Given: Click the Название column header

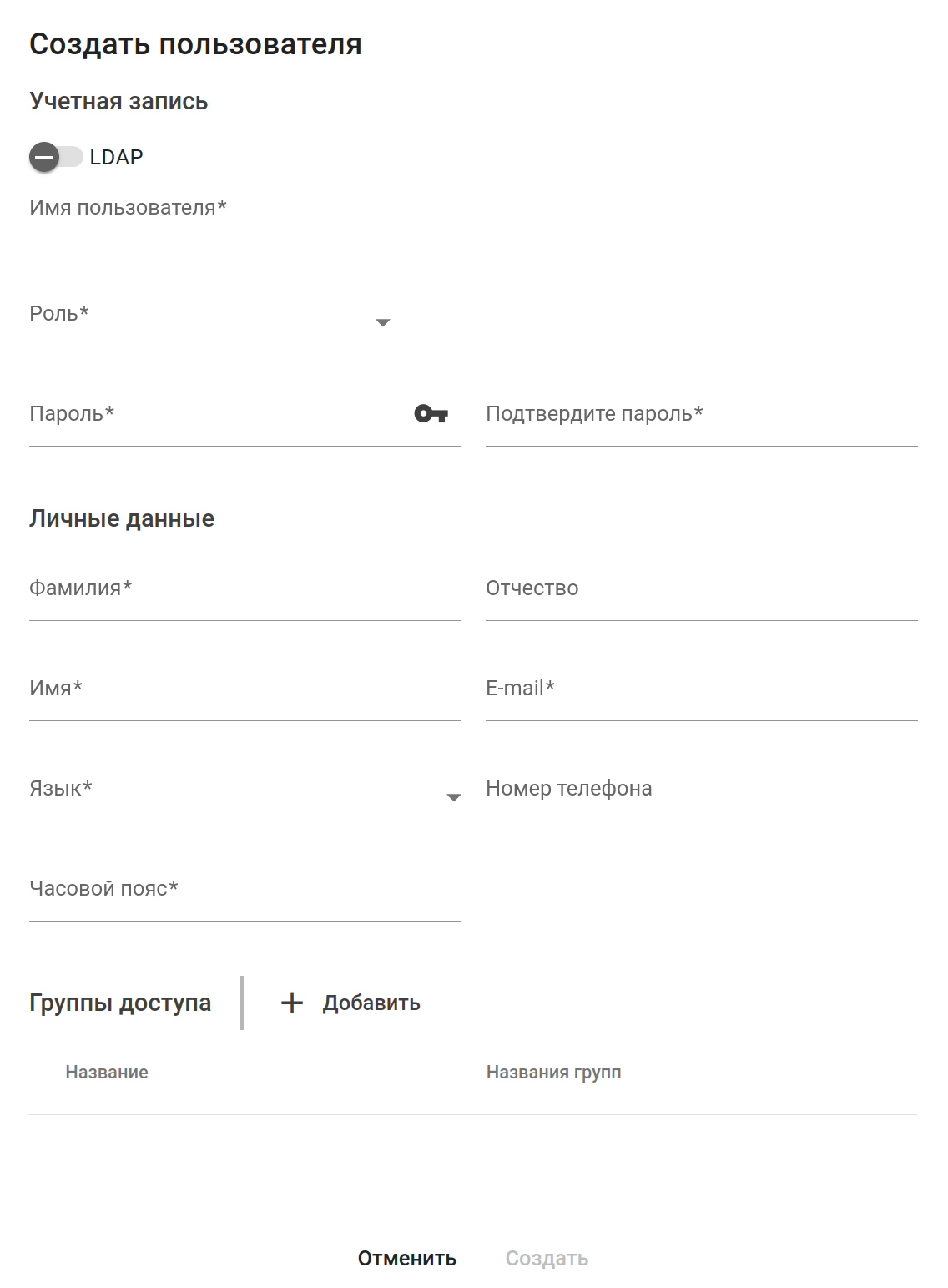Looking at the screenshot, I should coord(107,1073).
